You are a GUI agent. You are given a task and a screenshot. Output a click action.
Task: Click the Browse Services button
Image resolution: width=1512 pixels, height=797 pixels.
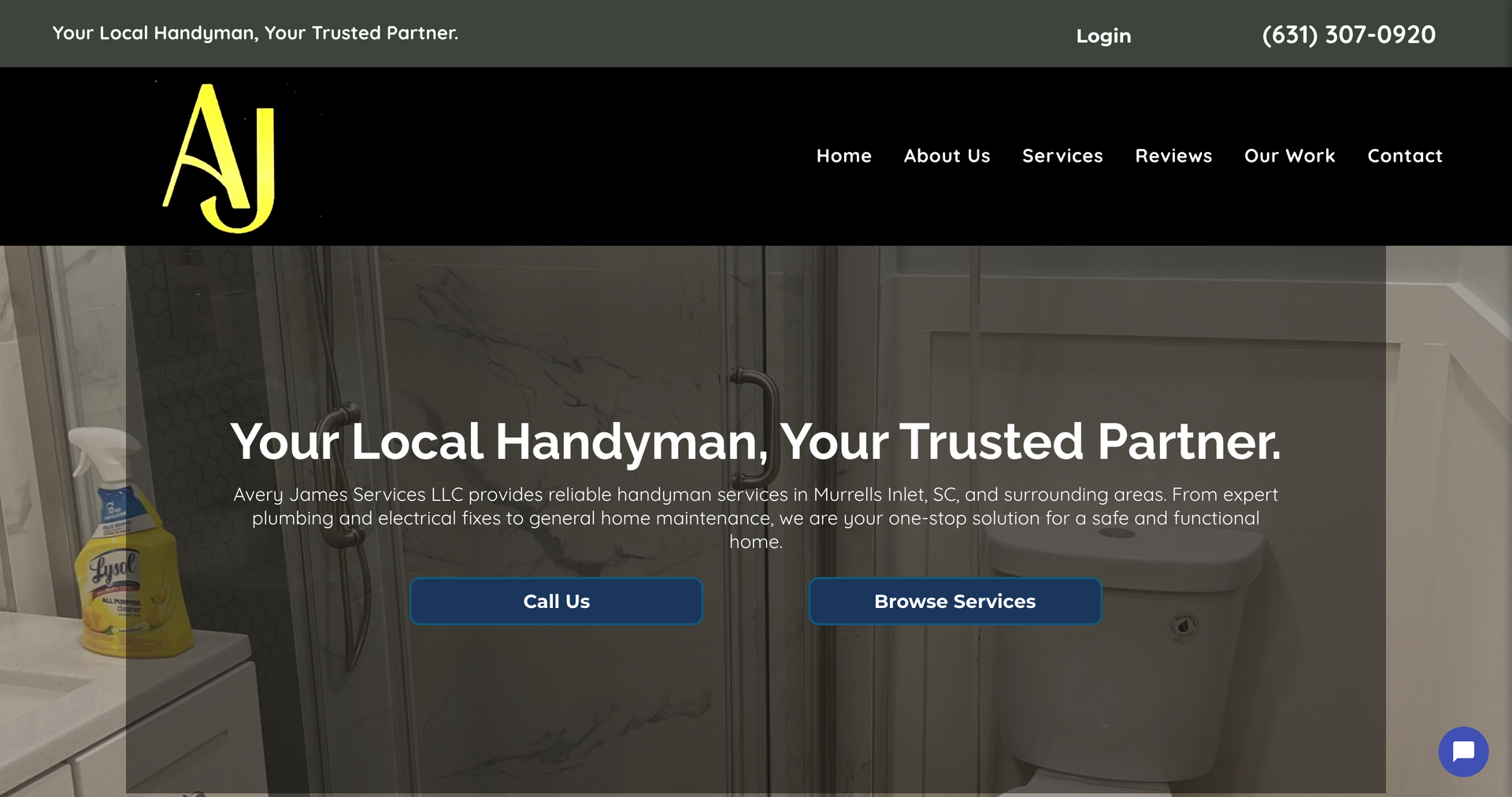pos(954,601)
